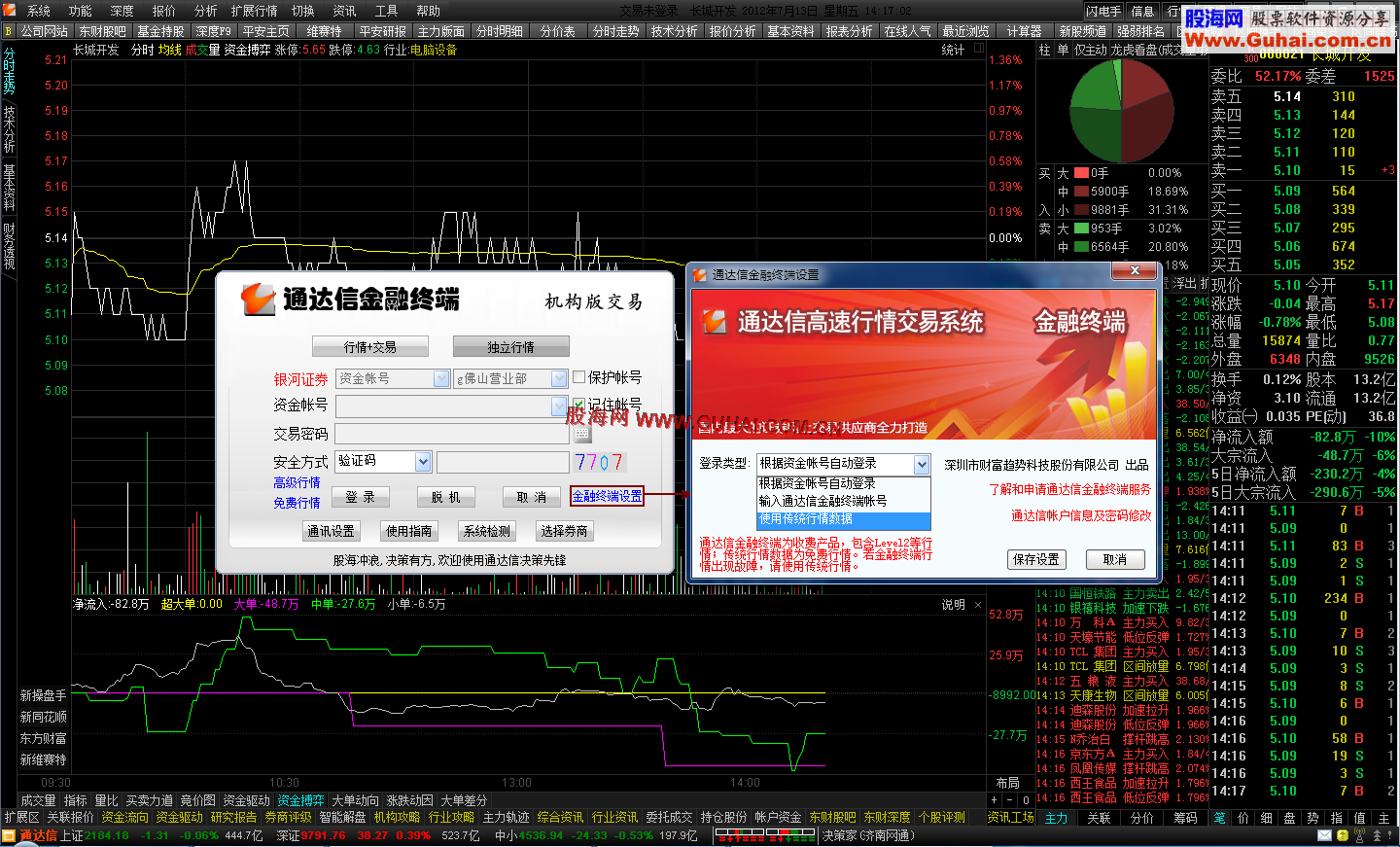Open the 技术分析 vertical sidebar tab

[9, 128]
